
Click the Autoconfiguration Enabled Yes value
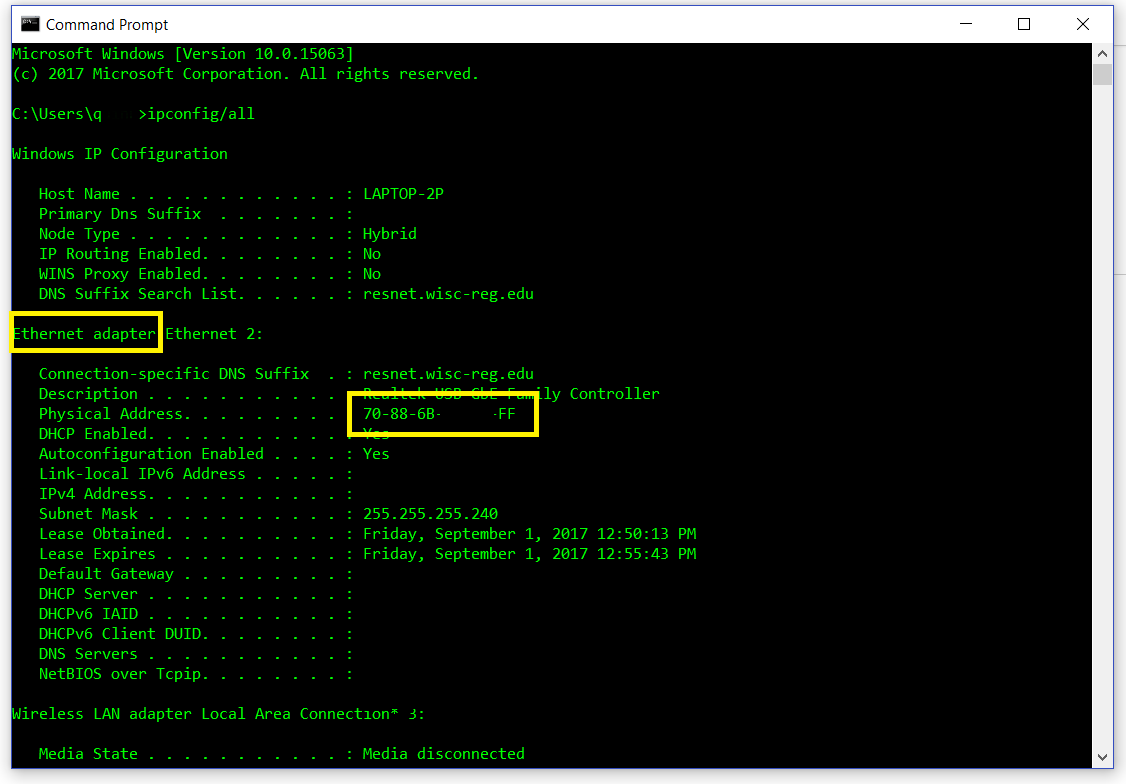coord(376,454)
